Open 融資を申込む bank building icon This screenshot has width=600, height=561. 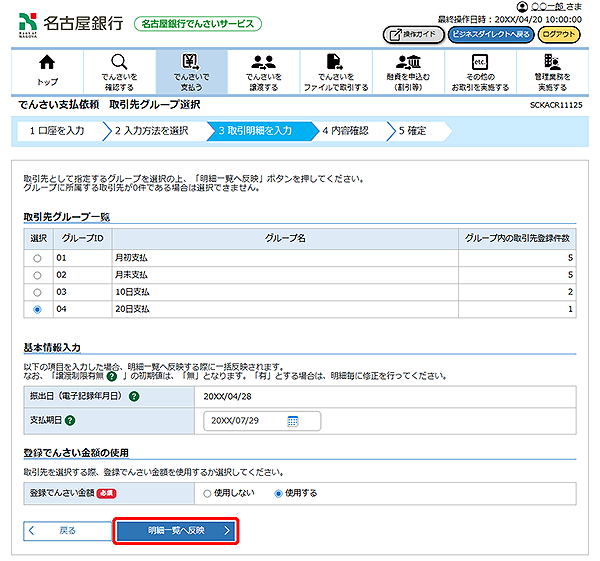407,63
